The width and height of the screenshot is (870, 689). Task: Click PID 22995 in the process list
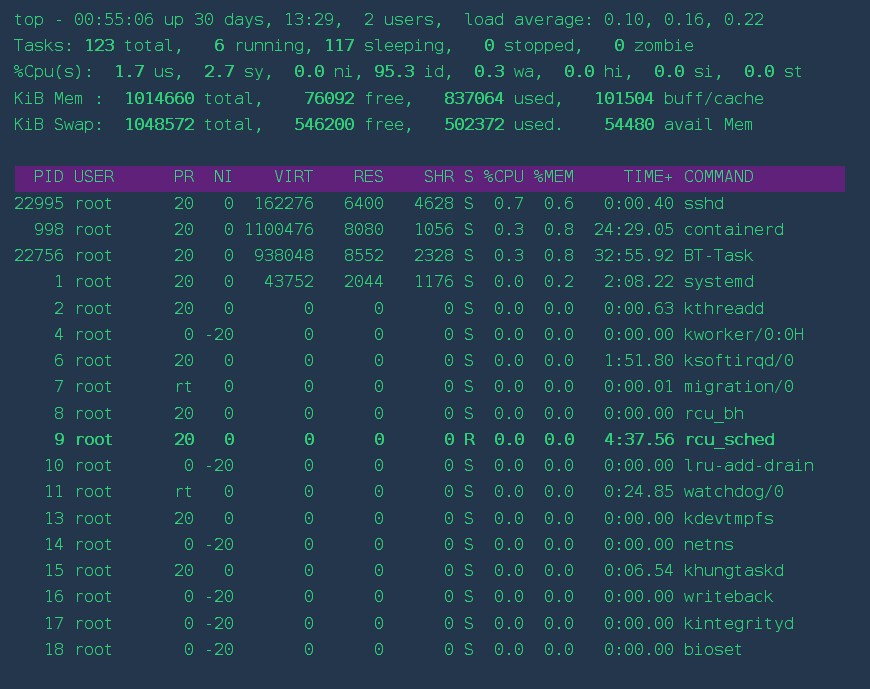39,203
